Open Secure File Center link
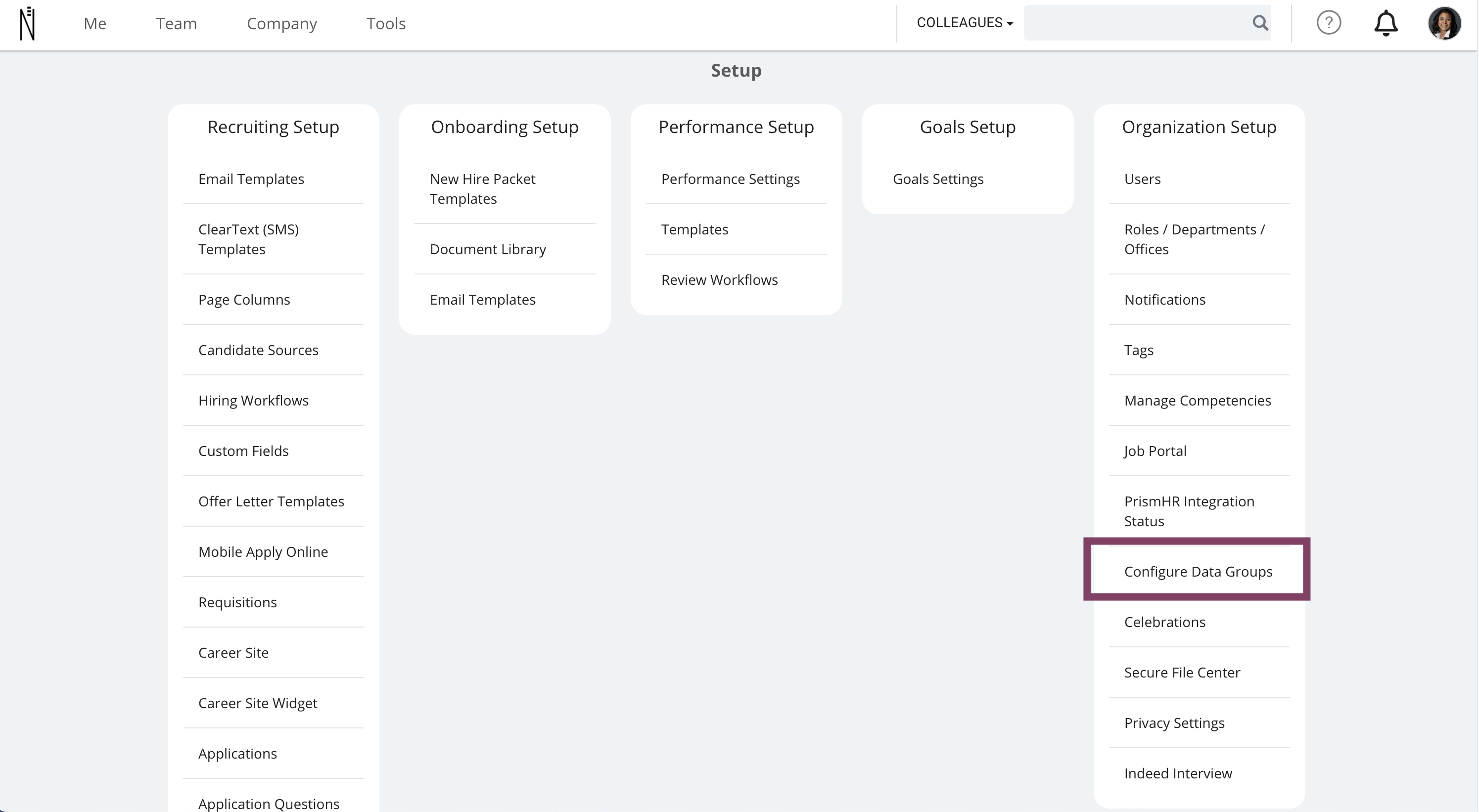This screenshot has width=1479, height=812. [1182, 673]
